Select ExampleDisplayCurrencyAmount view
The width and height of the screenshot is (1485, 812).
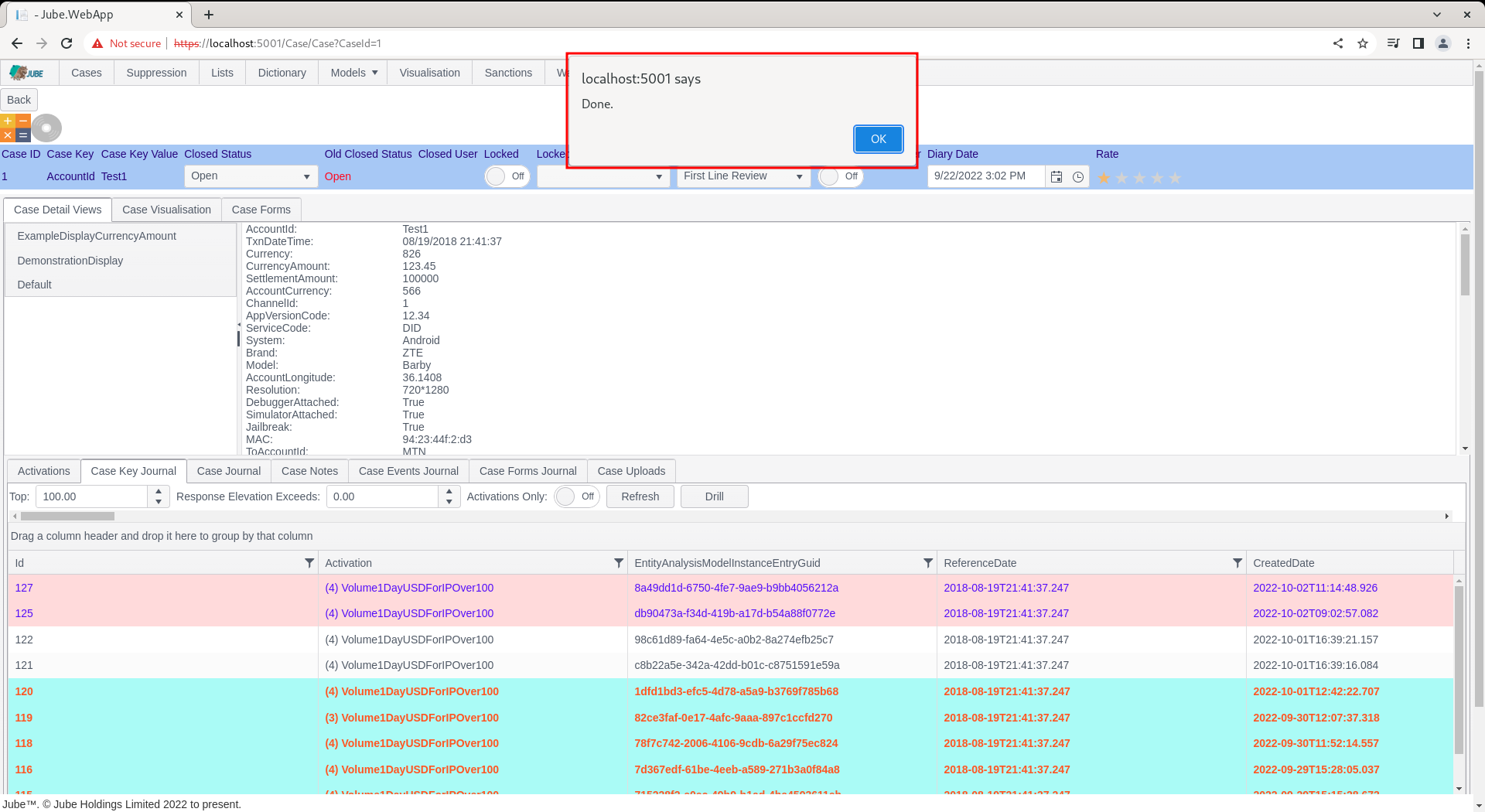(x=121, y=236)
